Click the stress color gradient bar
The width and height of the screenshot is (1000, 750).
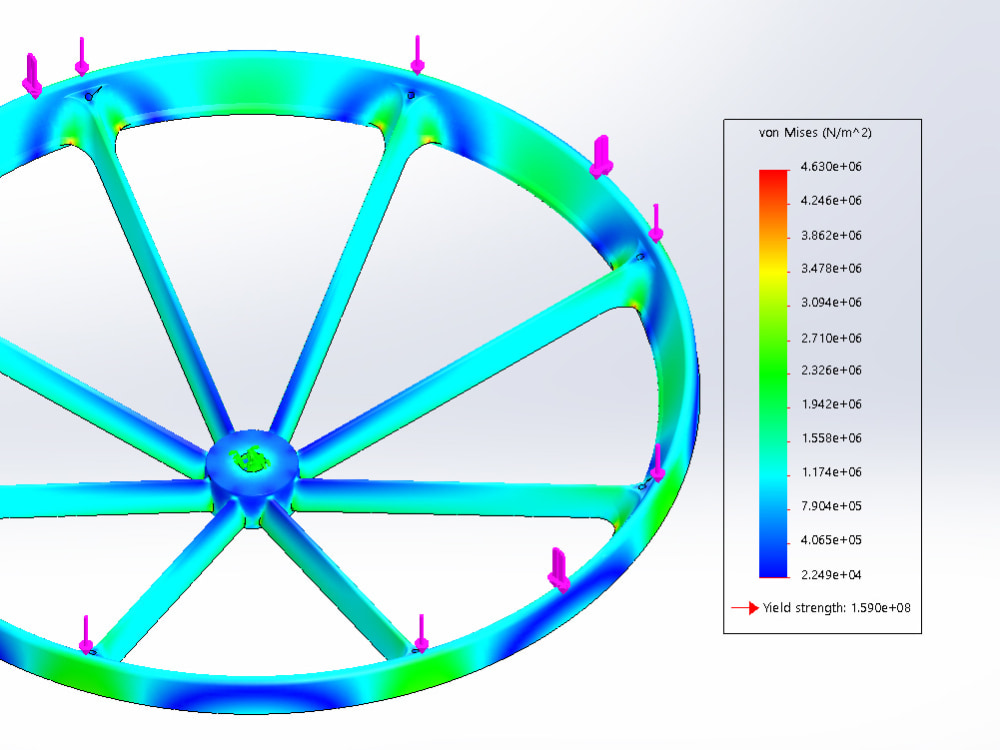pos(773,374)
